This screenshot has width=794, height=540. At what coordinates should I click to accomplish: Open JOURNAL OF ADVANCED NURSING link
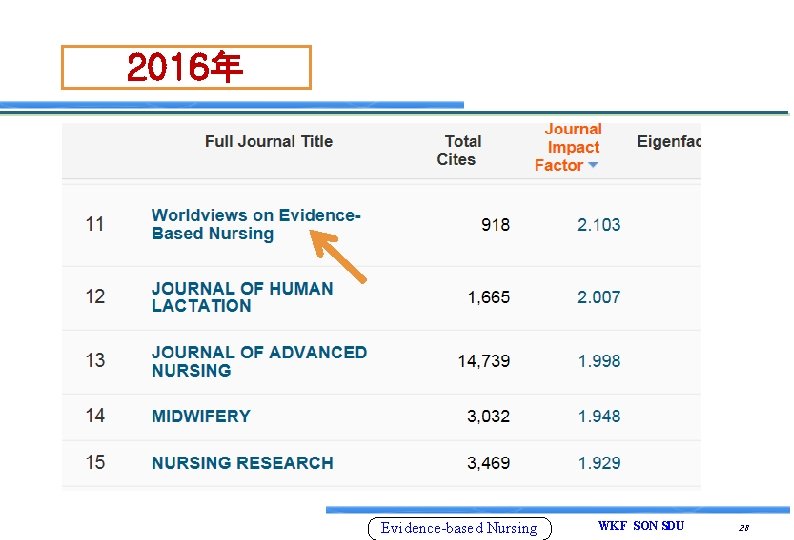point(259,361)
